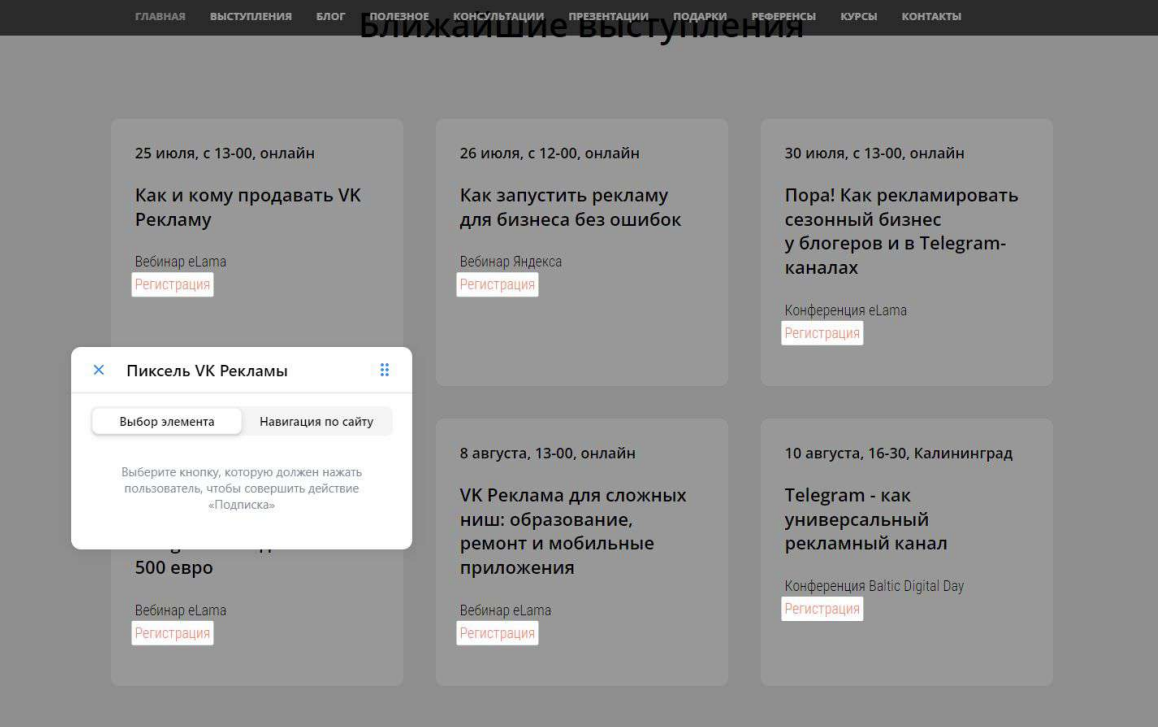Click Конференция Baltic Digital Day label
Image resolution: width=1158 pixels, height=727 pixels.
[874, 586]
